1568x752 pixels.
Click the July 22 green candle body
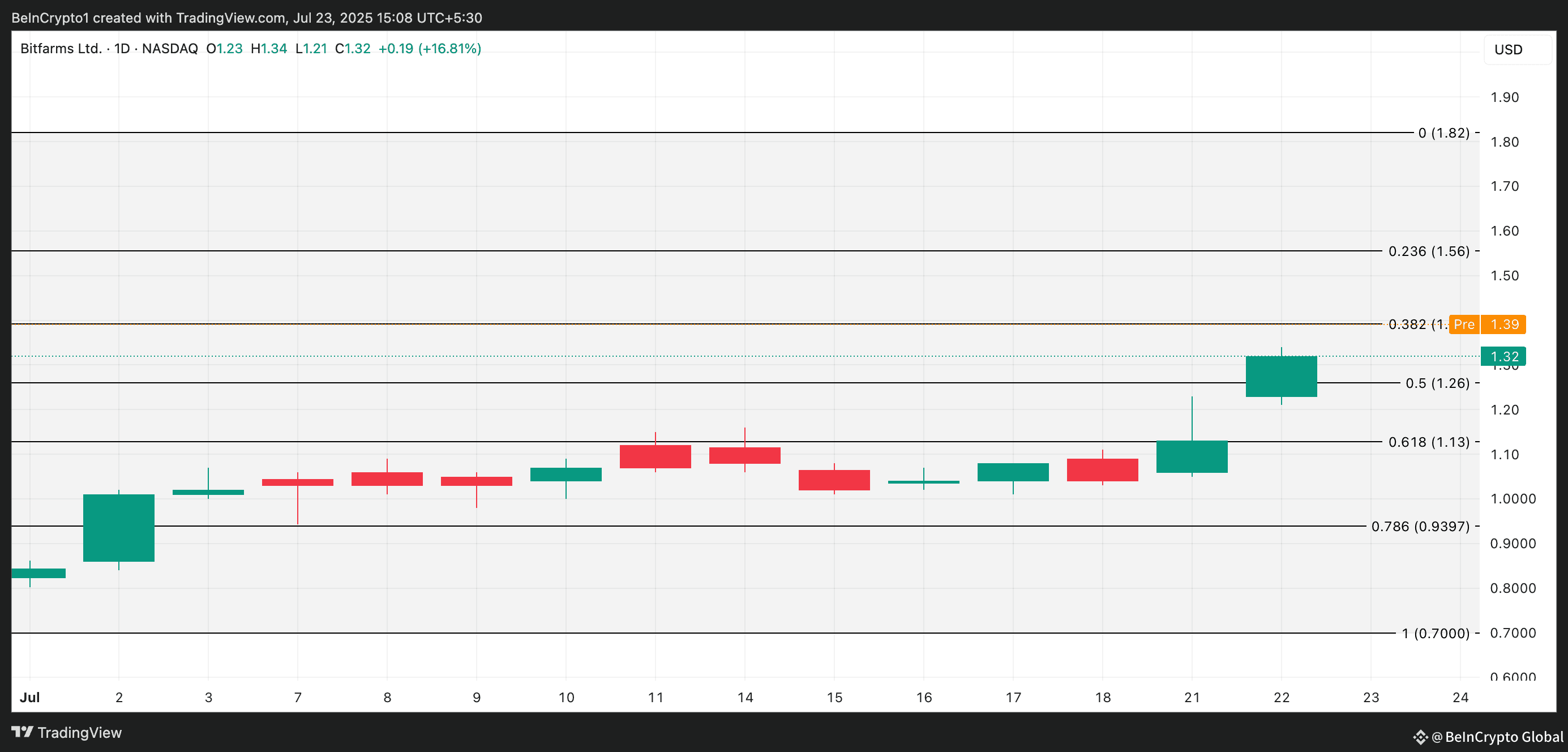tap(1282, 377)
